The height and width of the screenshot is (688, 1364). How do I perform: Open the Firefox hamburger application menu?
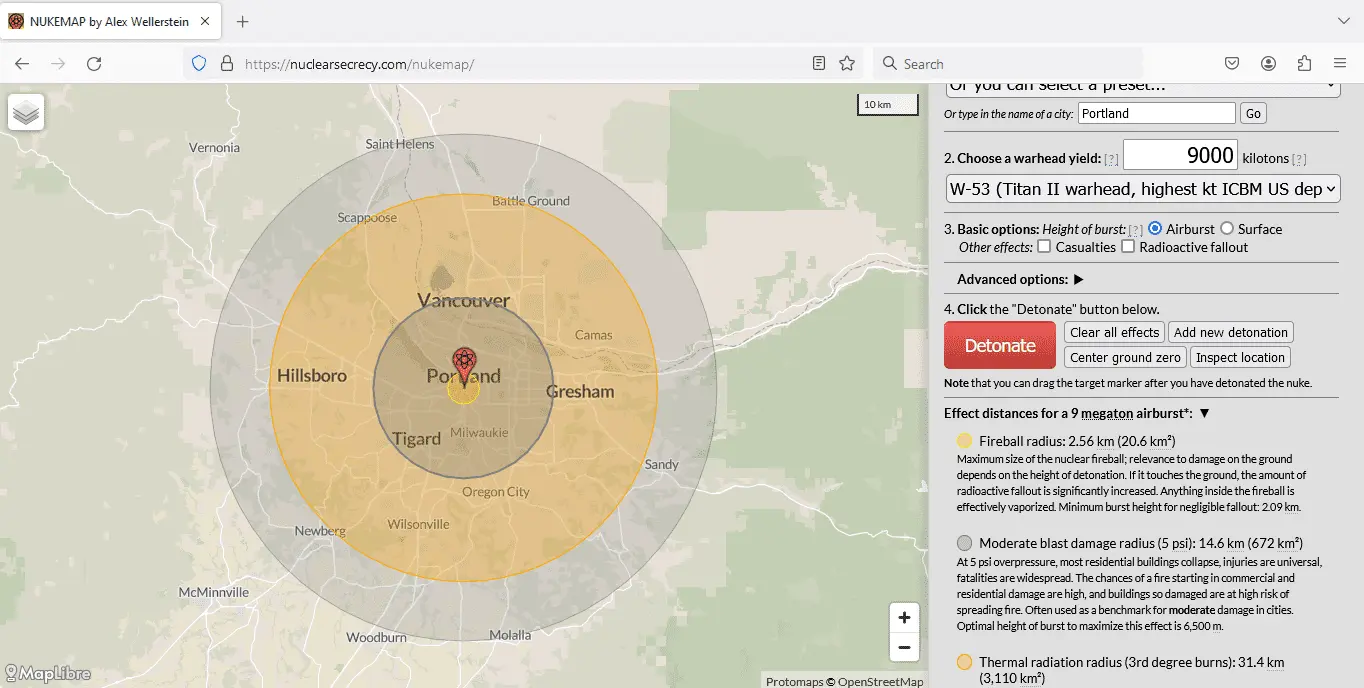pyautogui.click(x=1340, y=63)
